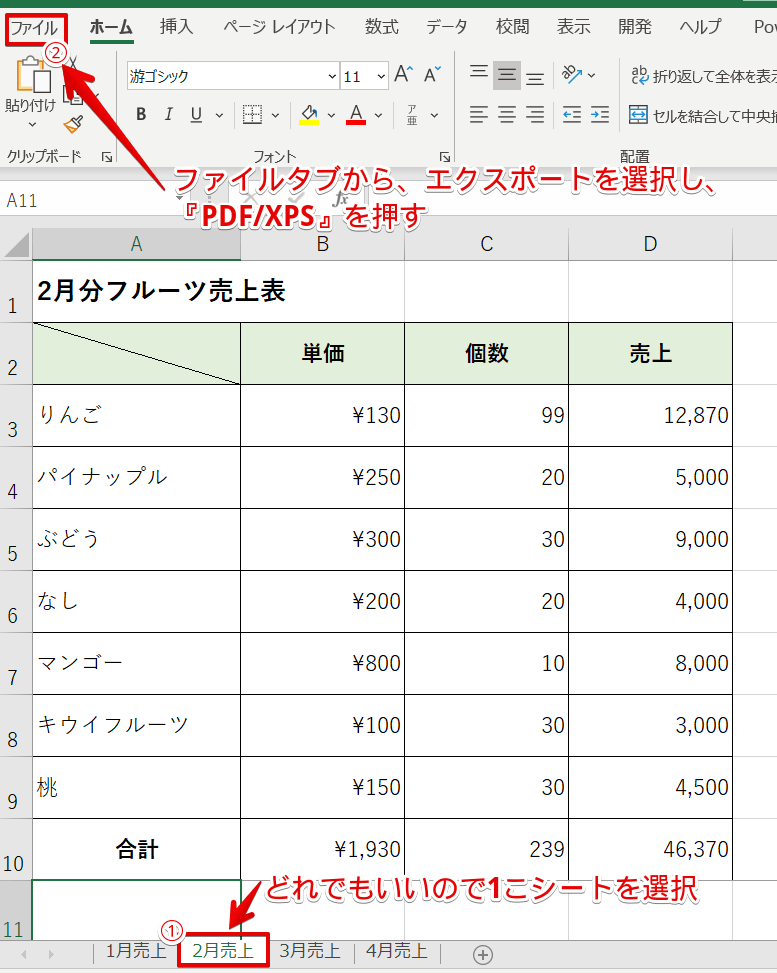Open the ヘルプ tab

[x=700, y=27]
